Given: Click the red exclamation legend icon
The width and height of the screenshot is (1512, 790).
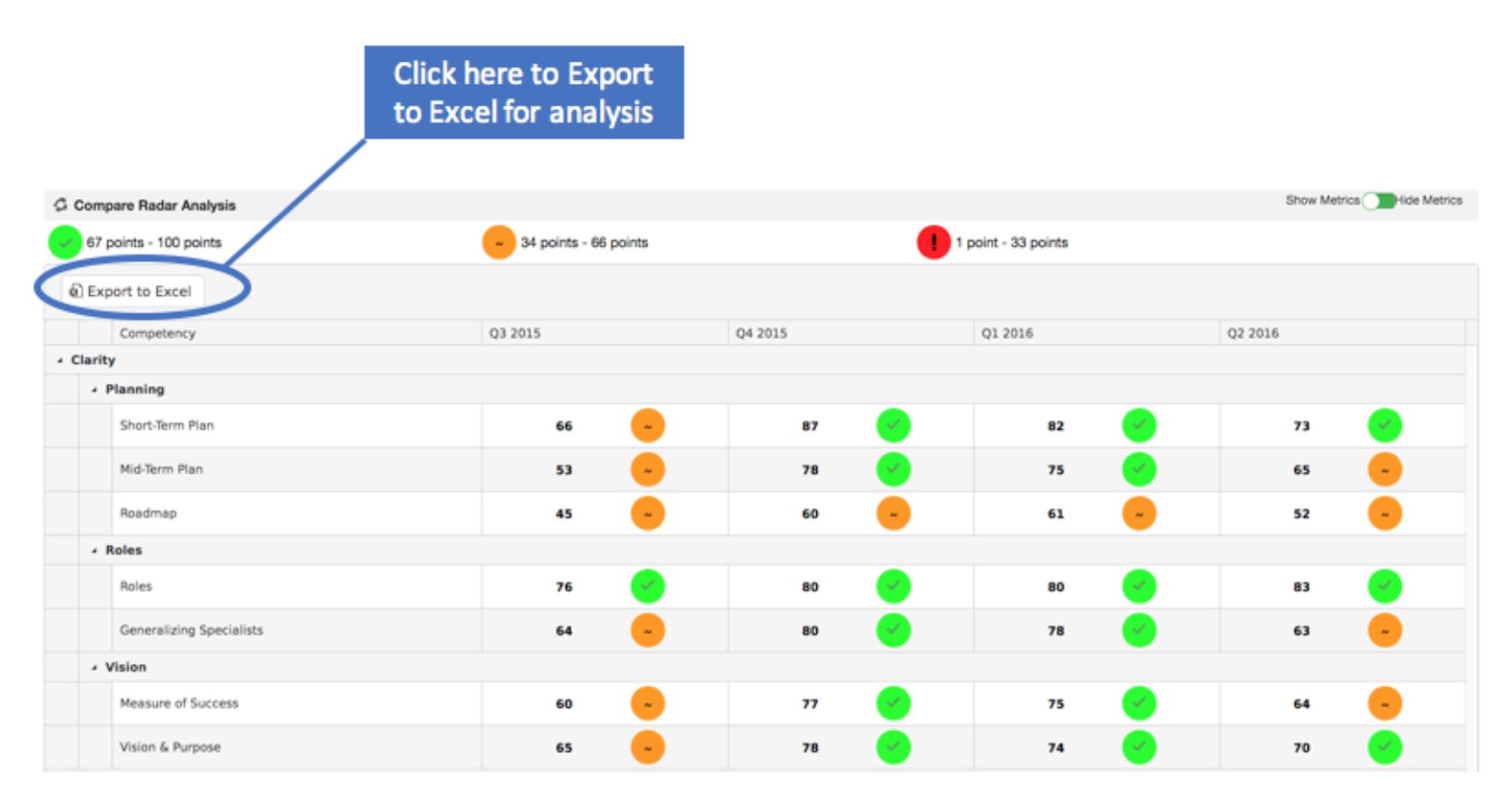Looking at the screenshot, I should click(x=933, y=242).
